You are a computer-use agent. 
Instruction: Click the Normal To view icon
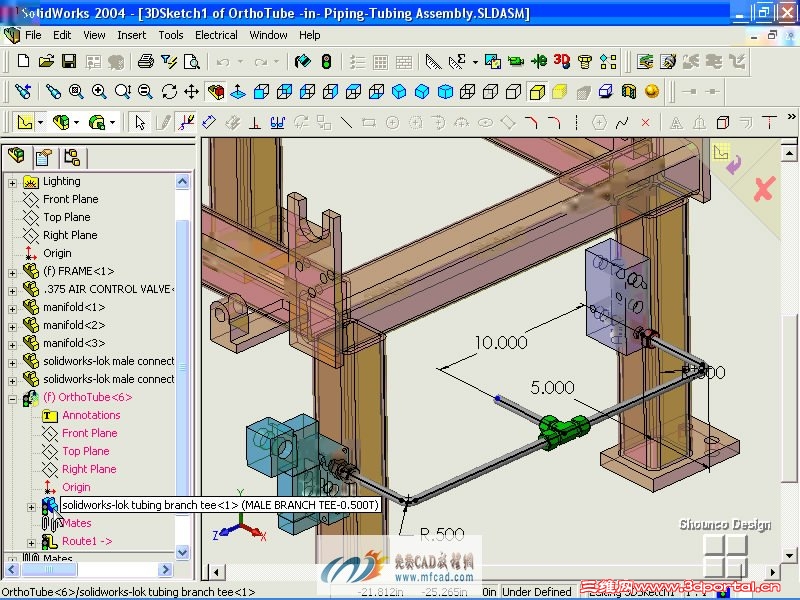[x=238, y=92]
